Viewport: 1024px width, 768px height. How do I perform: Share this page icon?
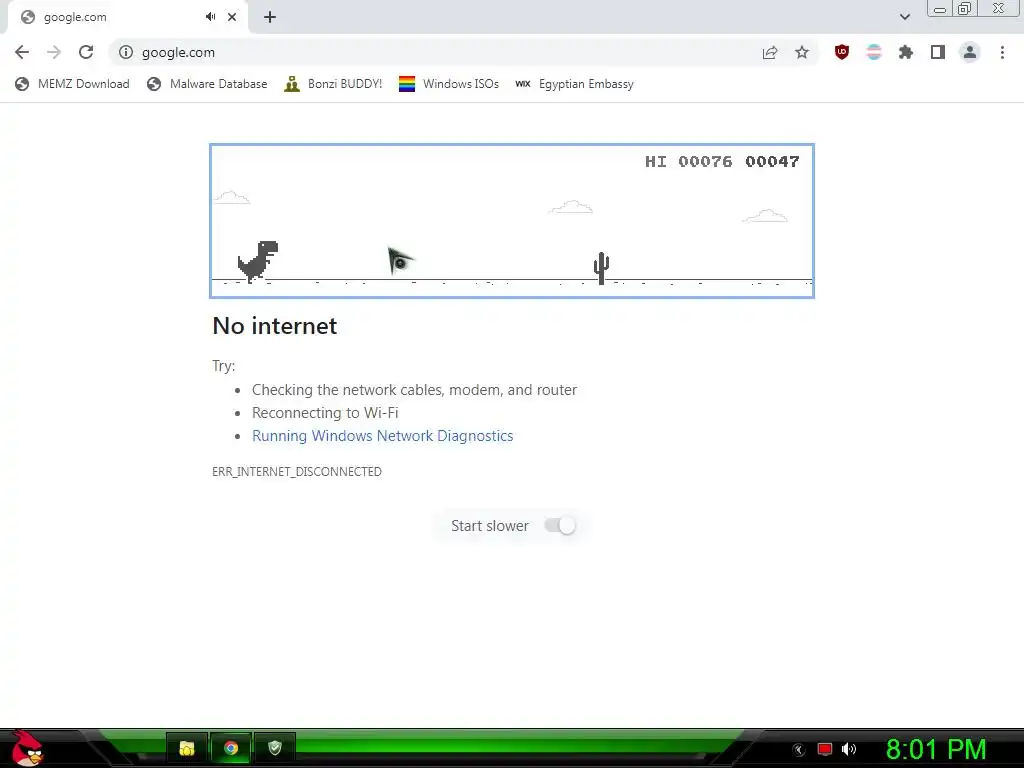point(770,52)
